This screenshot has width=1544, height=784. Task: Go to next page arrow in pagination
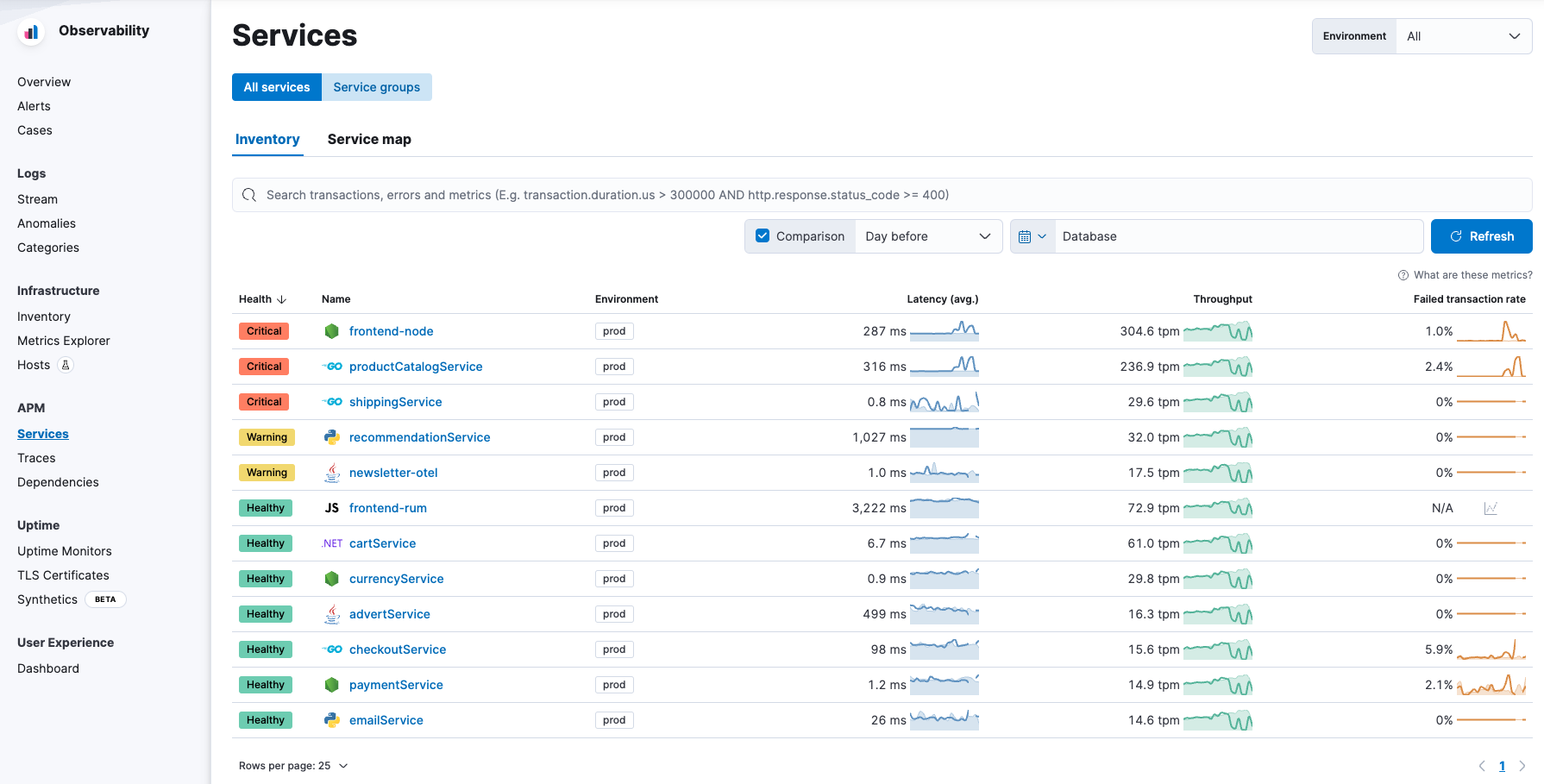(x=1522, y=766)
